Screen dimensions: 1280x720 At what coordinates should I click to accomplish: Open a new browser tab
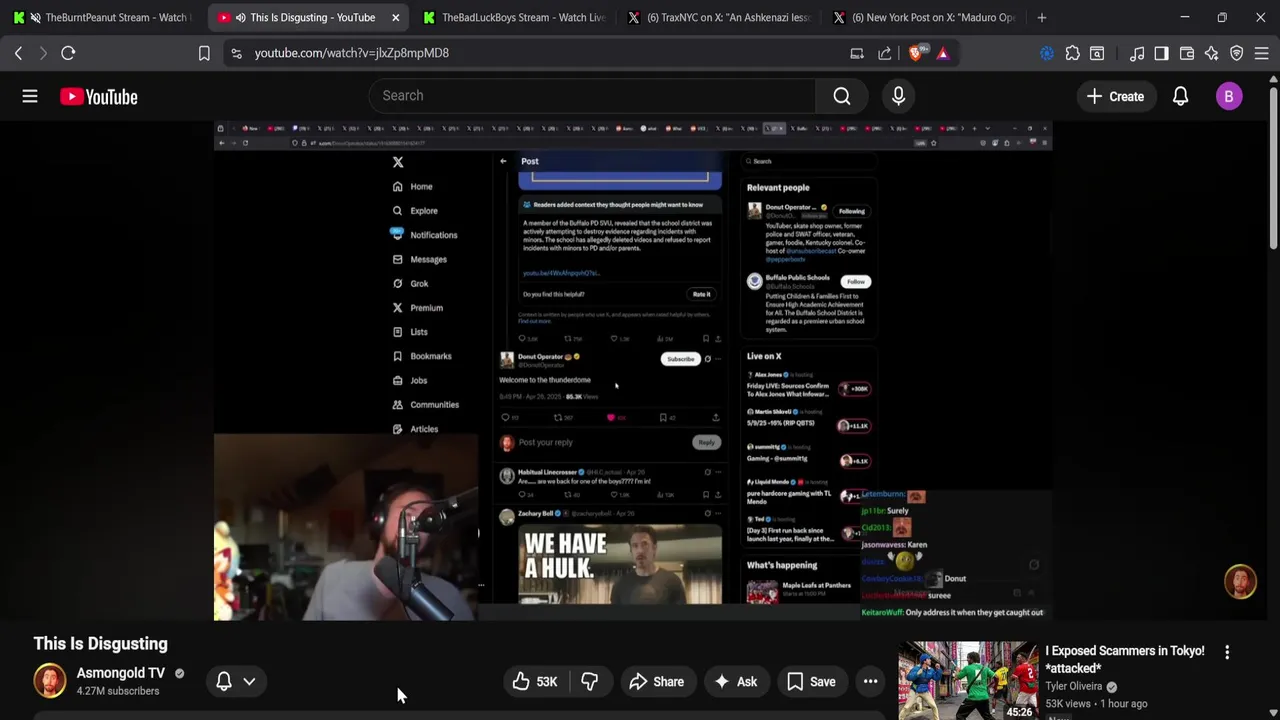click(1042, 17)
